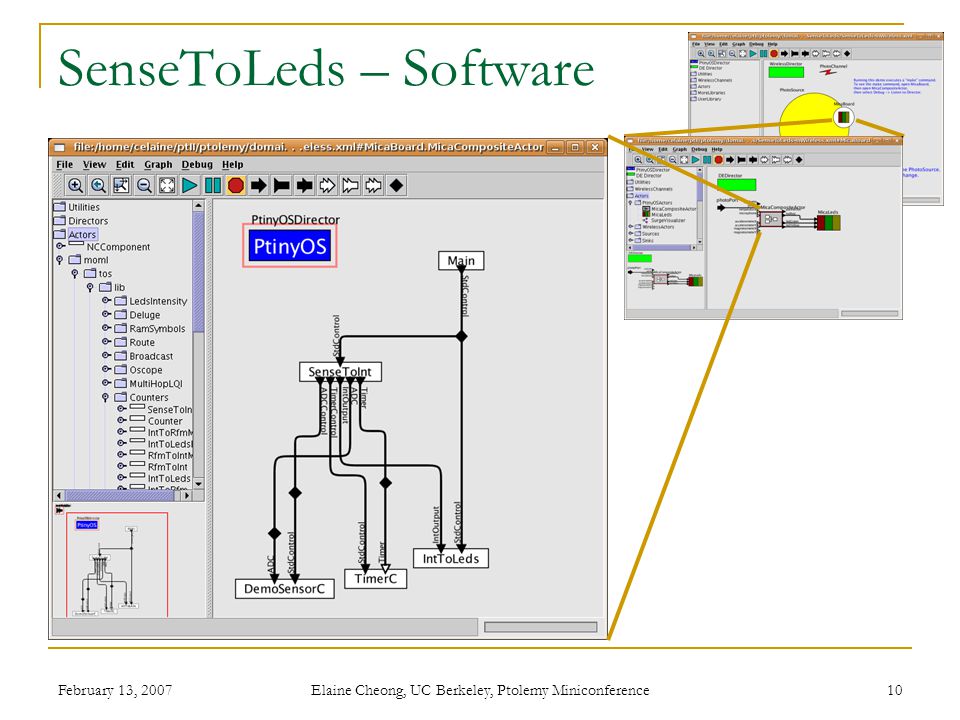
Task: Select the RfmToInt tree entry
Action: (x=160, y=467)
